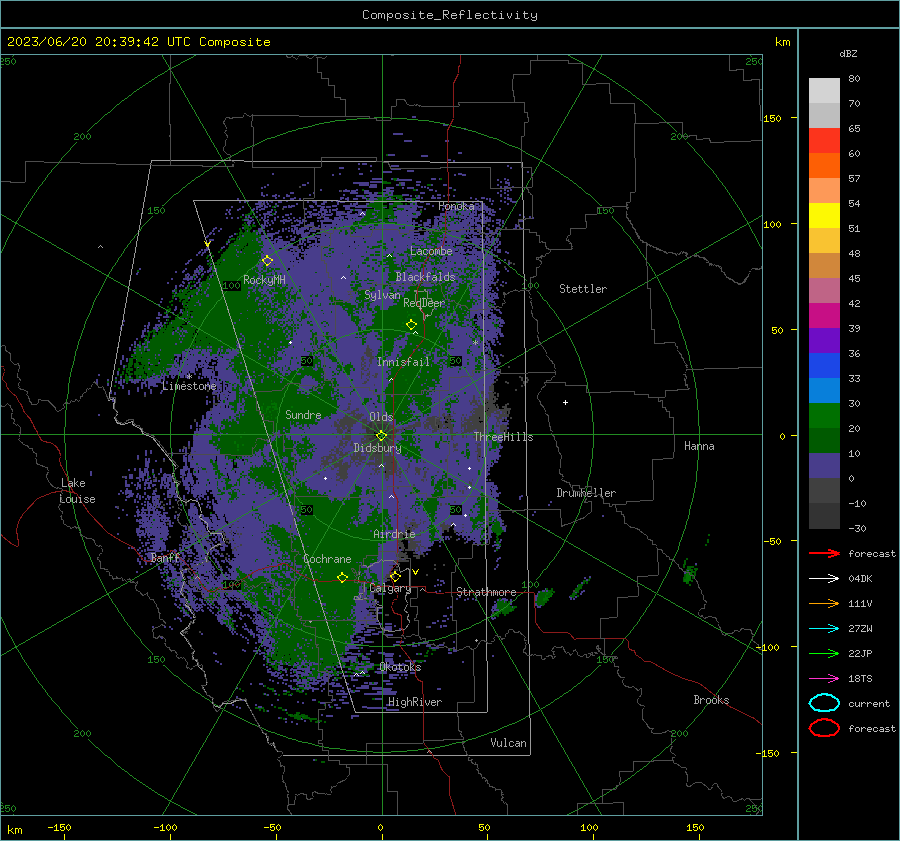This screenshot has height=841, width=900.
Task: Click yellow diamond marker below RedDeer label
Action: click(411, 325)
